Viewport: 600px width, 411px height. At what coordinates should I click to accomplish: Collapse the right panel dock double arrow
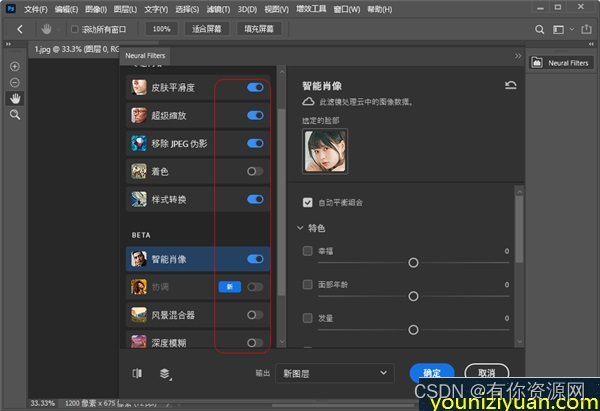[591, 44]
